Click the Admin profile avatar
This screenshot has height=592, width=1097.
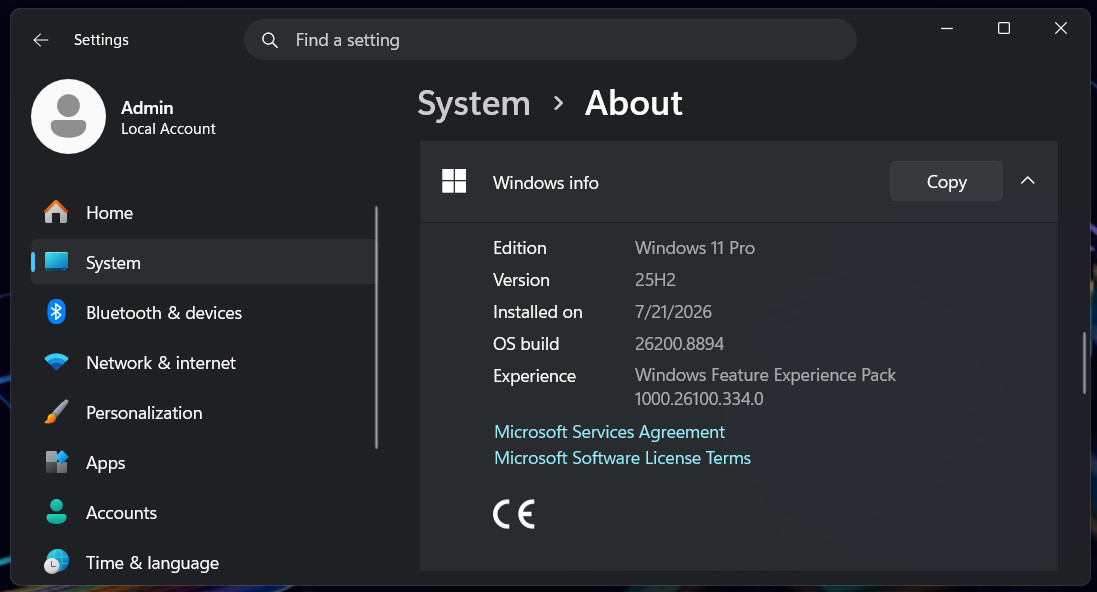69,116
